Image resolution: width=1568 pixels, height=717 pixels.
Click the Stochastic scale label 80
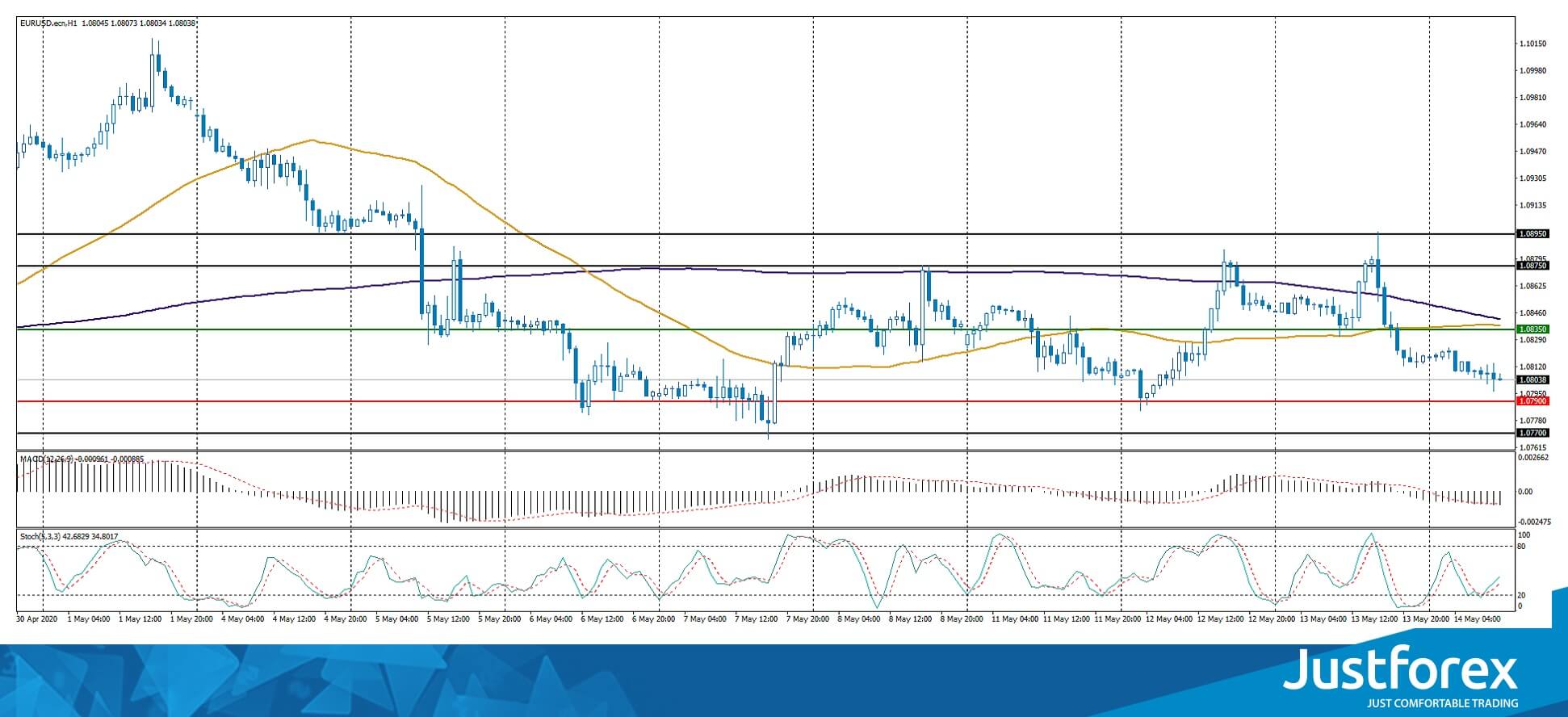pyautogui.click(x=1522, y=547)
